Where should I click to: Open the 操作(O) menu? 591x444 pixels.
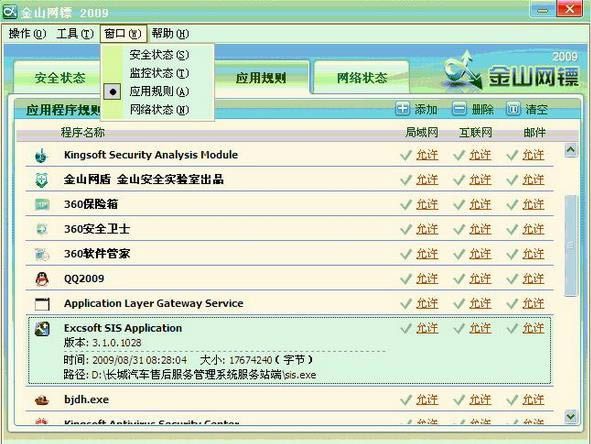(27, 34)
